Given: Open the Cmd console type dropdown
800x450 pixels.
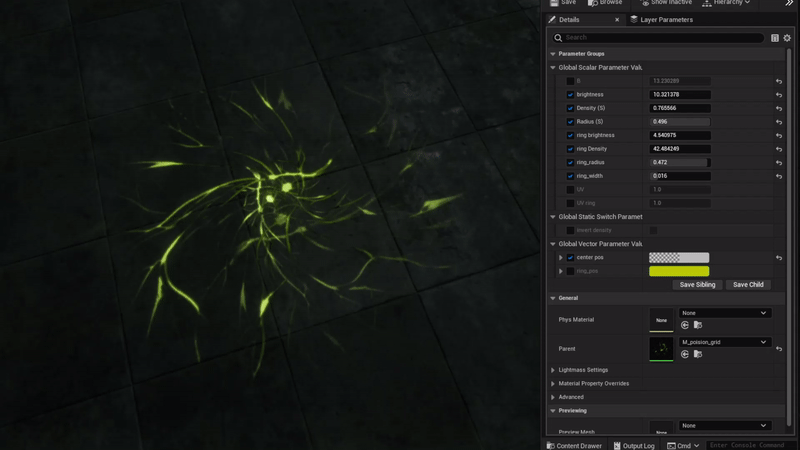Looking at the screenshot, I should (683, 445).
